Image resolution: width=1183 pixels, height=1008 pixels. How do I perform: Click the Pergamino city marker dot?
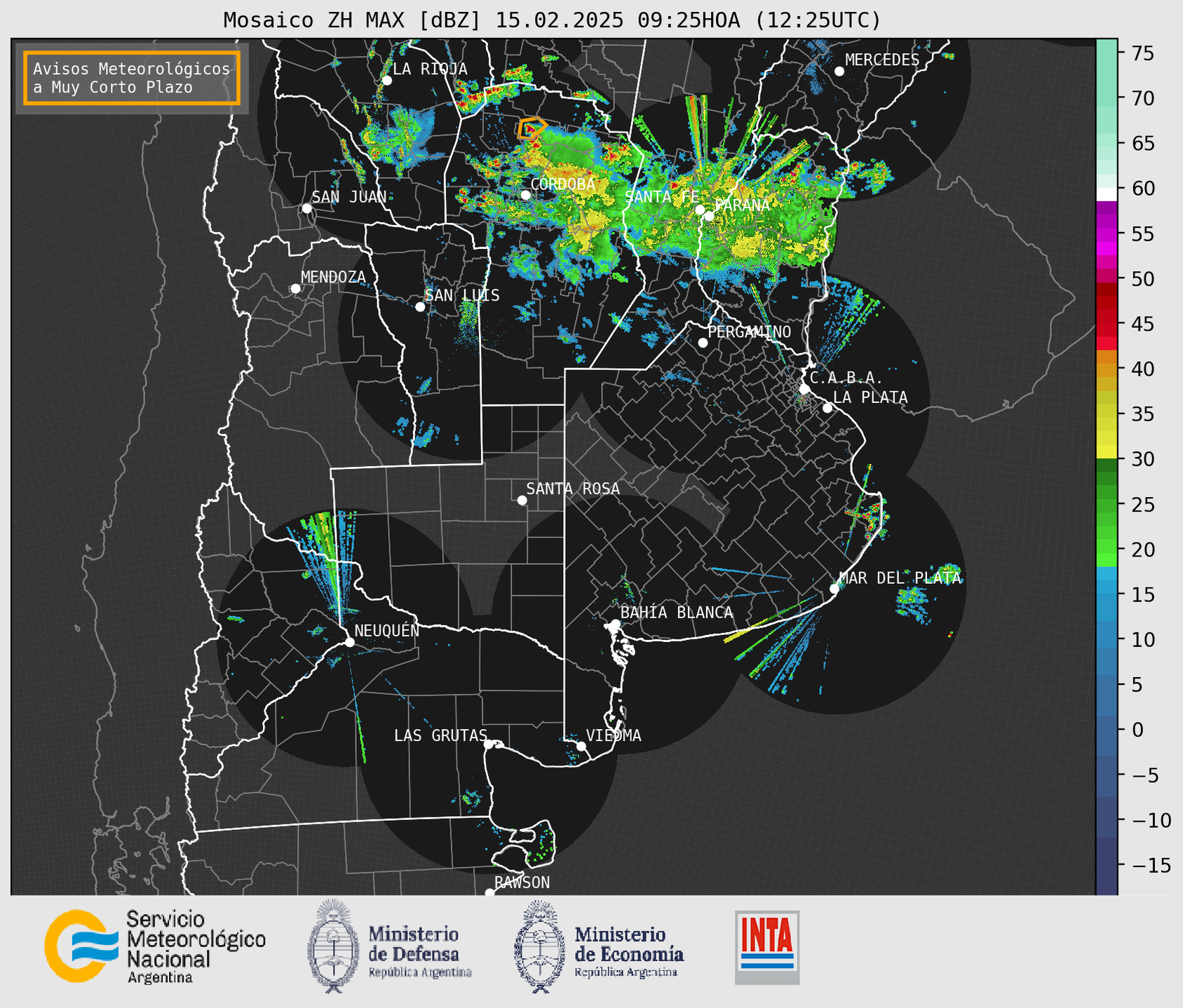tap(703, 343)
